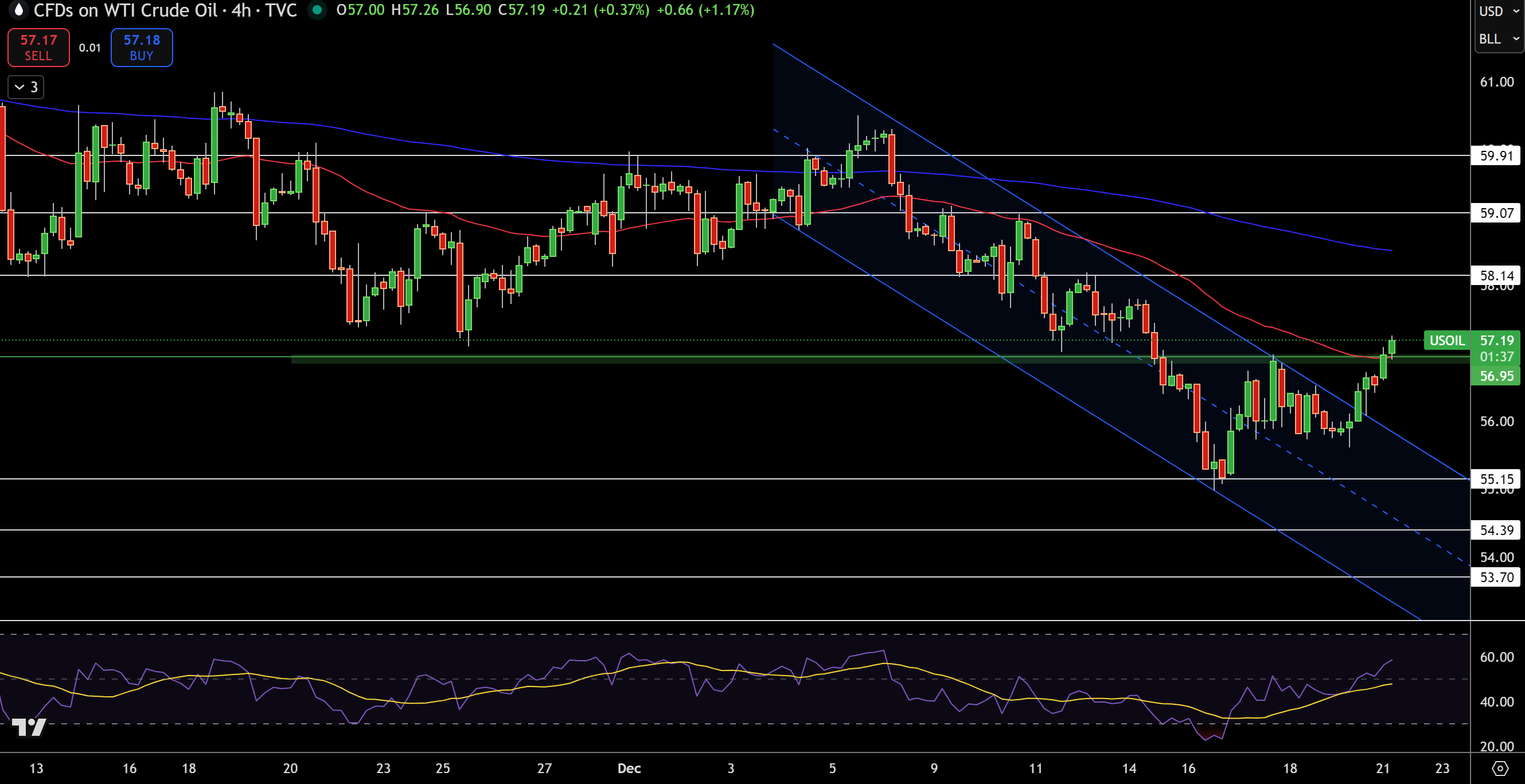Click the spread value 0.01 between sell and buy
Image resolution: width=1525 pixels, height=784 pixels.
tap(89, 48)
